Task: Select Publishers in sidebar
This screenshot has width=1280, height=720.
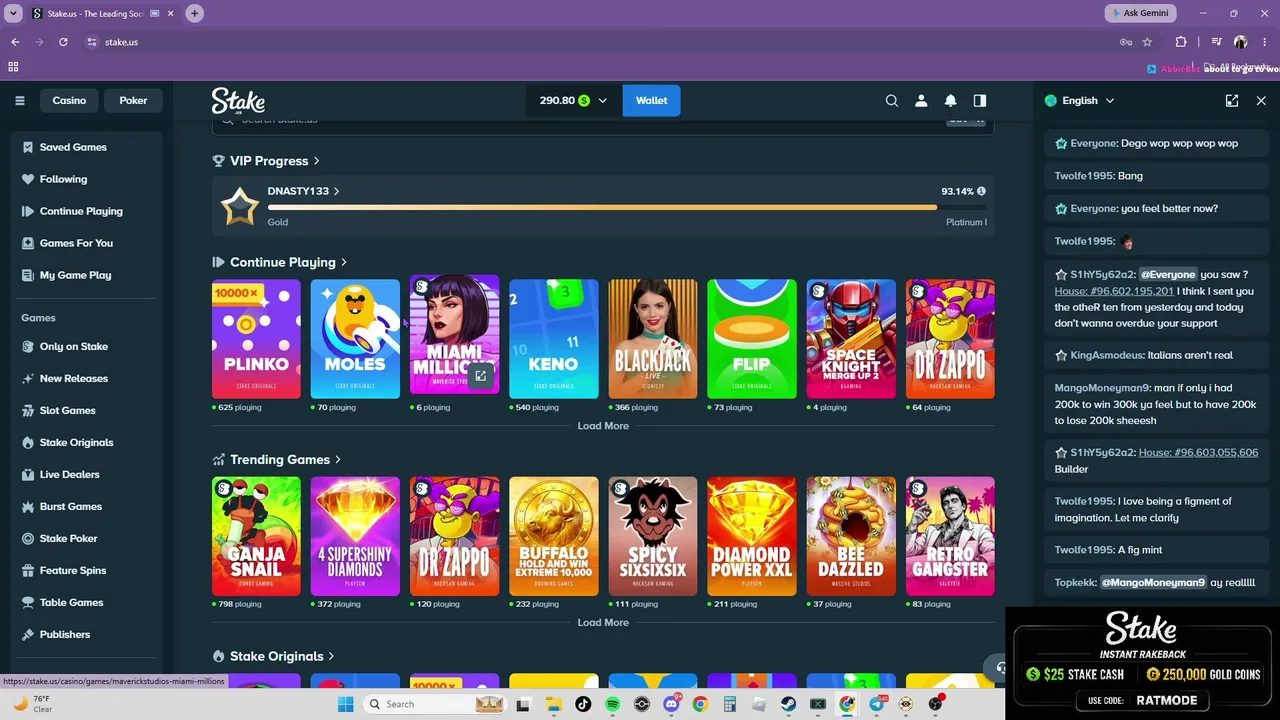Action: pyautogui.click(x=64, y=634)
